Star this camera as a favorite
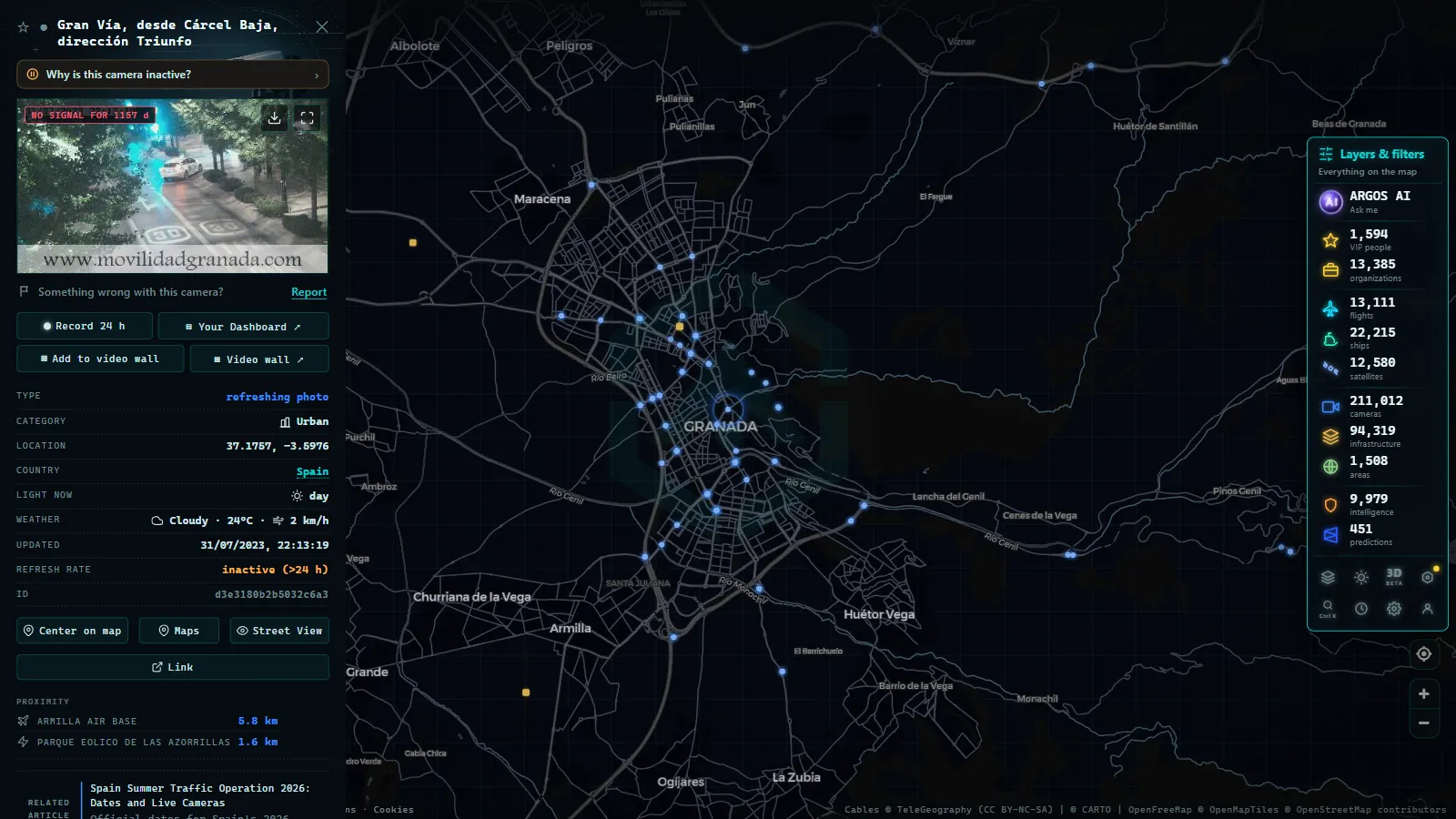The image size is (1456, 819). click(24, 27)
